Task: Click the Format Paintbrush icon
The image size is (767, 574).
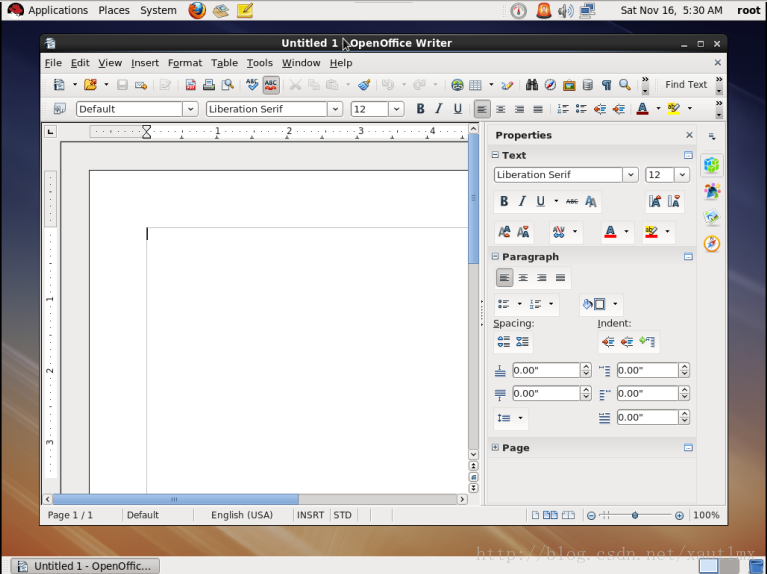Action: 364,85
